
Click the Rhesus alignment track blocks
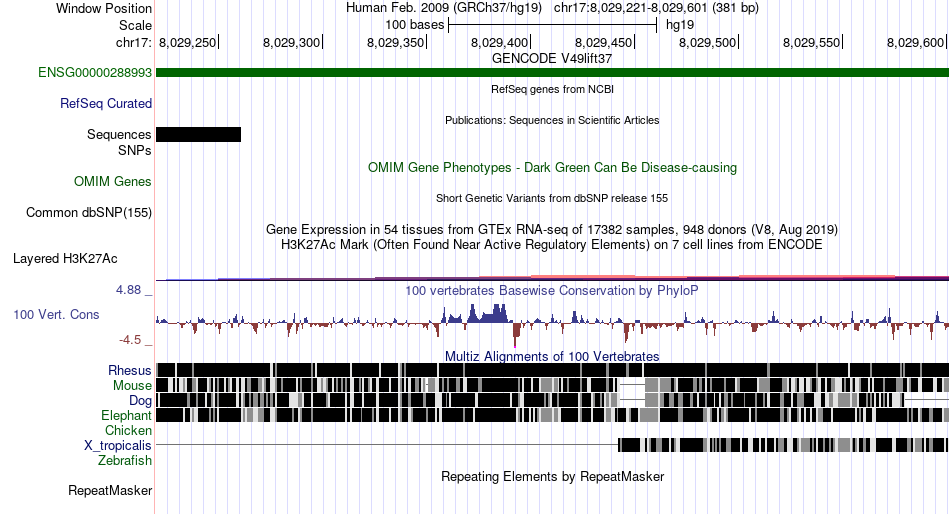553,370
